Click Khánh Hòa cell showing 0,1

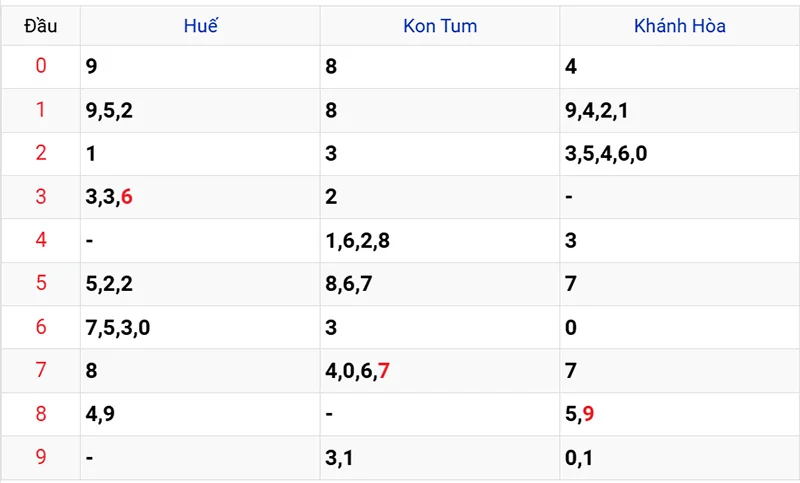[x=577, y=457]
